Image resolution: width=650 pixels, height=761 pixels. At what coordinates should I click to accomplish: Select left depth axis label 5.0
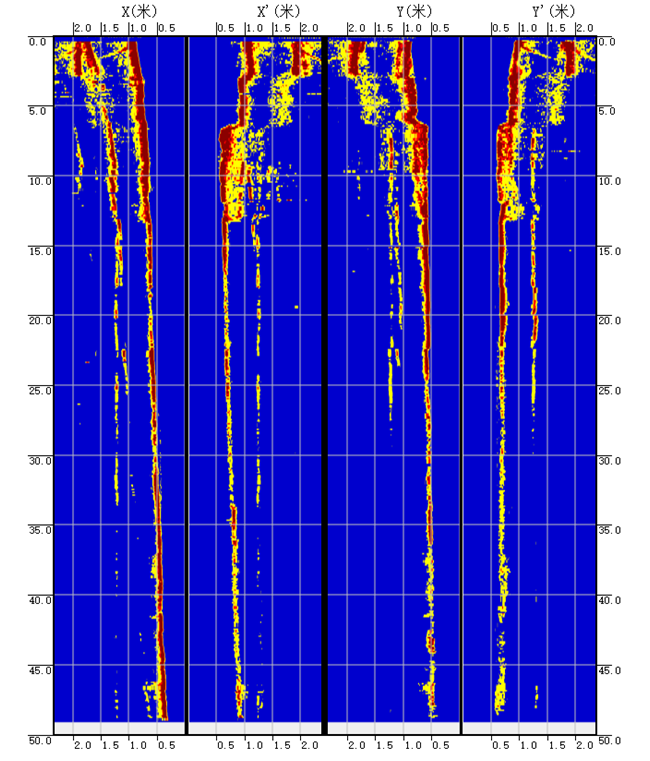coord(37,111)
